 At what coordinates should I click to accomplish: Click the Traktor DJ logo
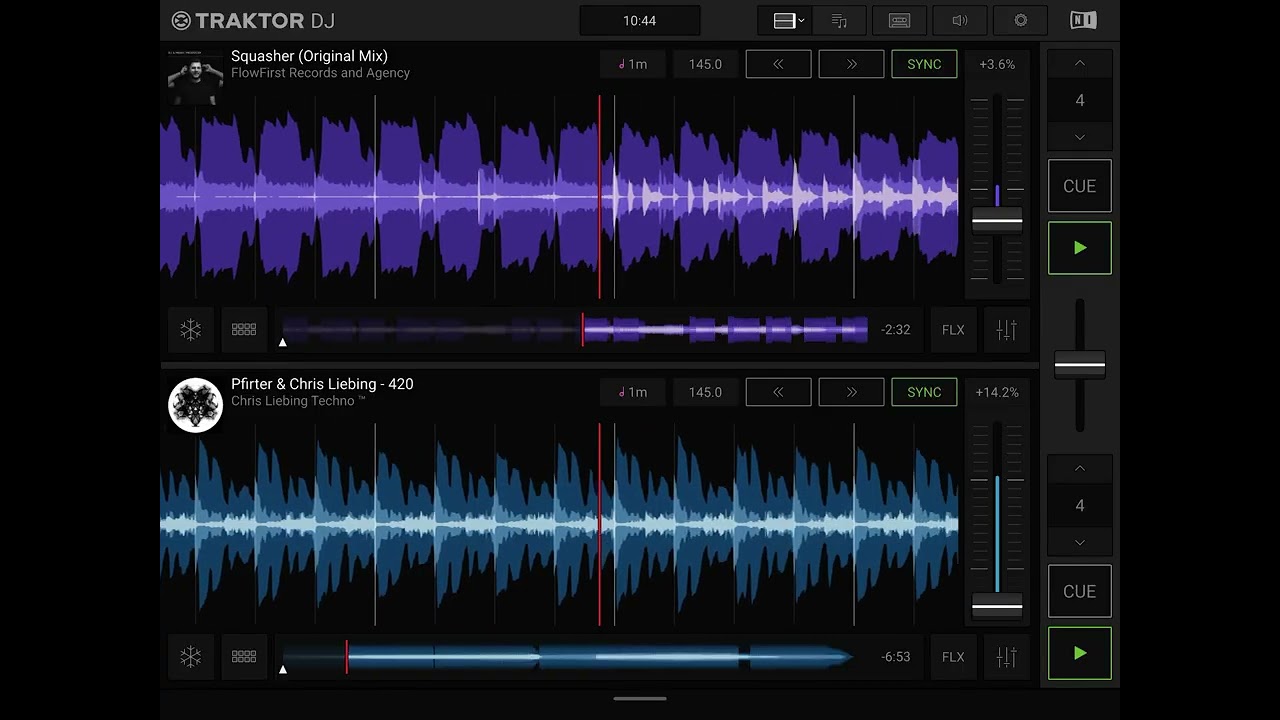(x=252, y=20)
